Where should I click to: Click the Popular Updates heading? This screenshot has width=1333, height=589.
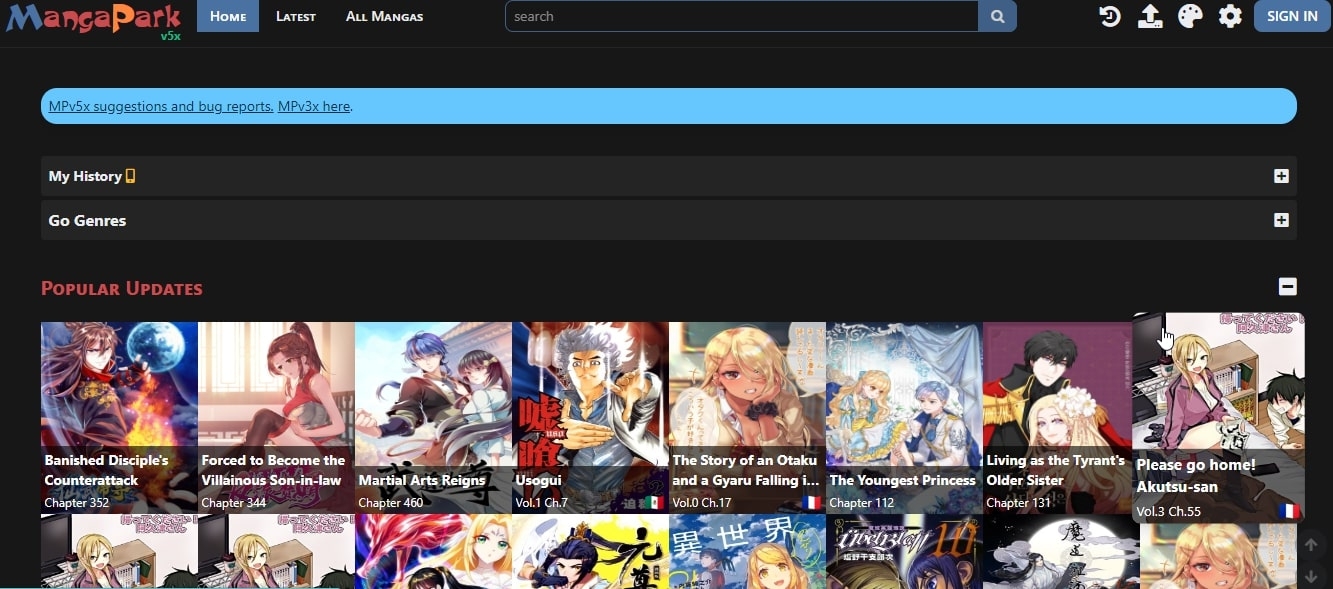point(122,289)
